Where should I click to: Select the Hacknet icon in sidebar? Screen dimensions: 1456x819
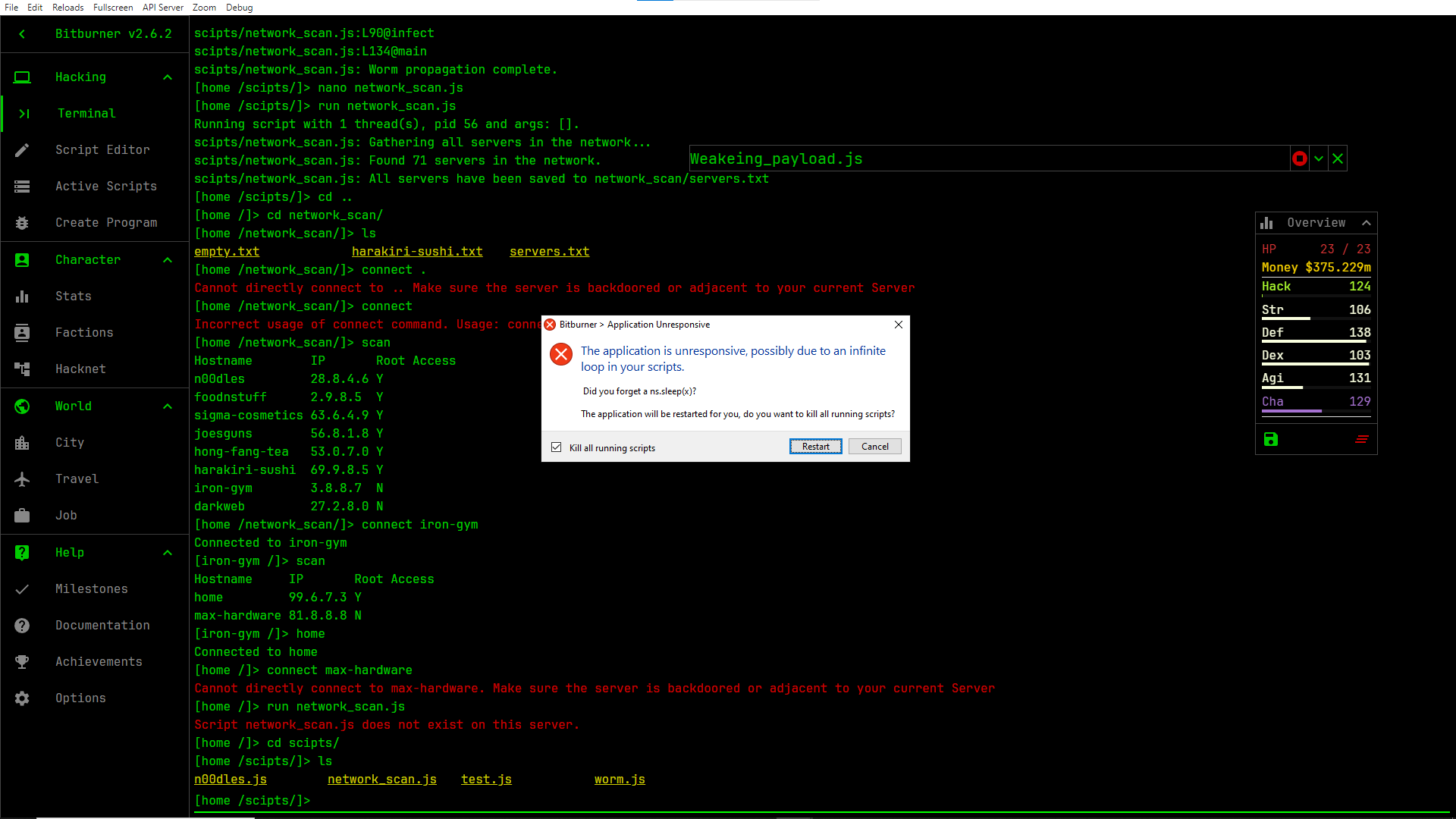[x=22, y=368]
